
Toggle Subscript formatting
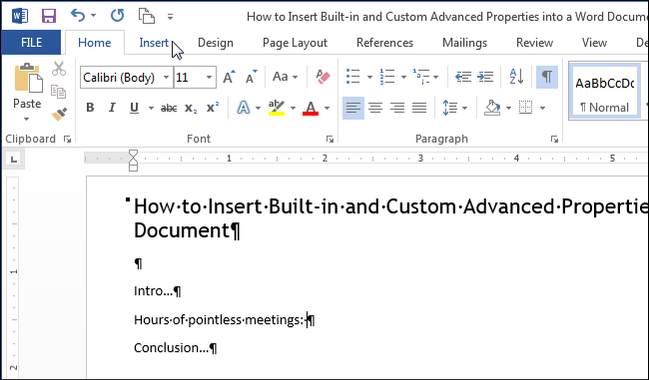(191, 108)
